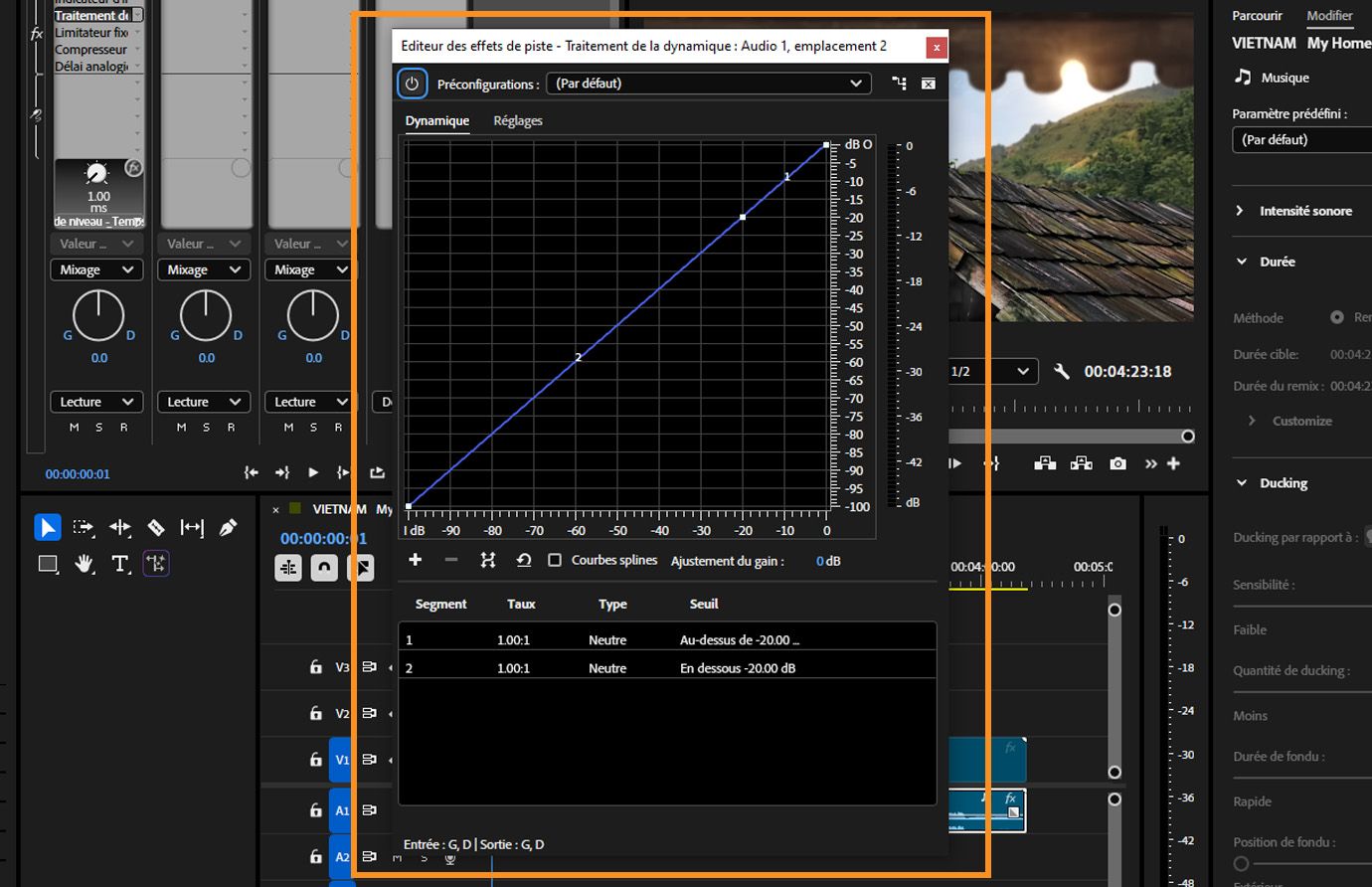Click the blue 0 dB gain adjustment value
The height and width of the screenshot is (887, 1372).
pos(826,561)
